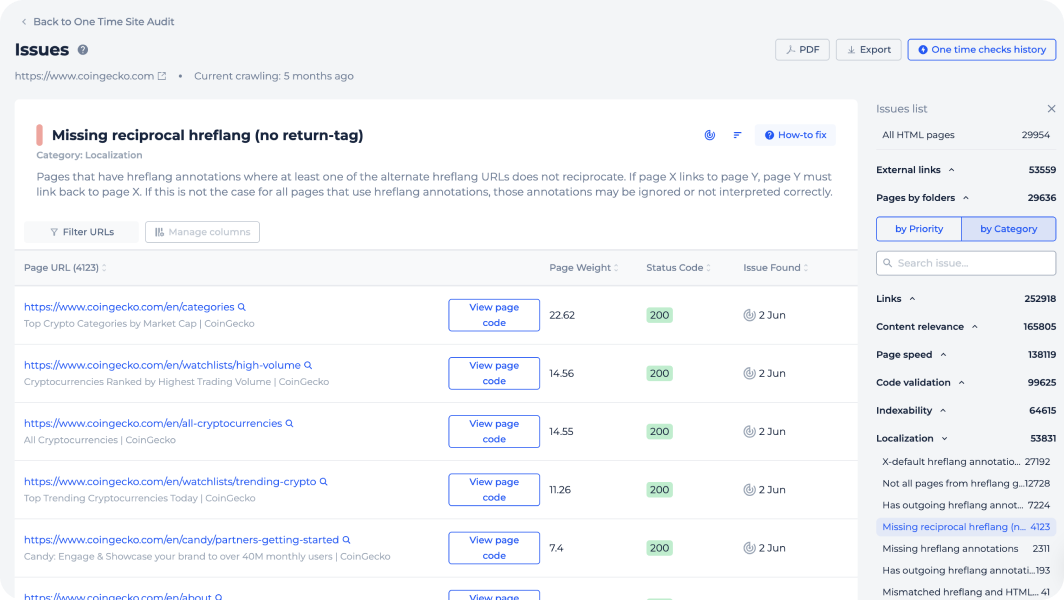View page code for all-cryptocurrencies

tap(494, 432)
